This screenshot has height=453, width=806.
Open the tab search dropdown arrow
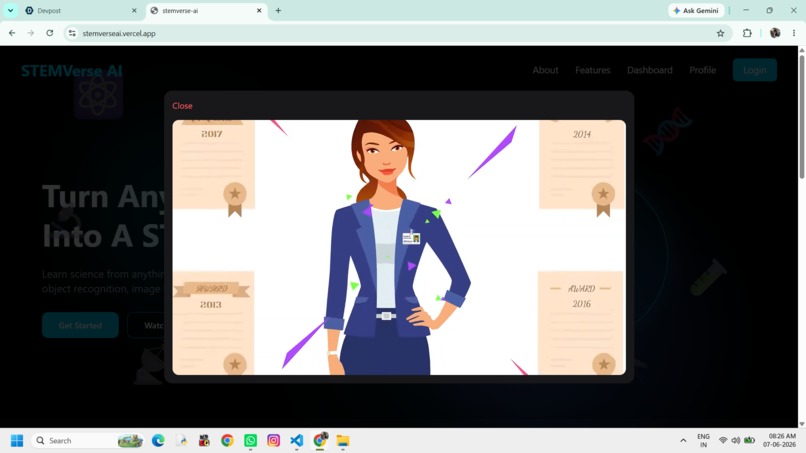[10, 10]
